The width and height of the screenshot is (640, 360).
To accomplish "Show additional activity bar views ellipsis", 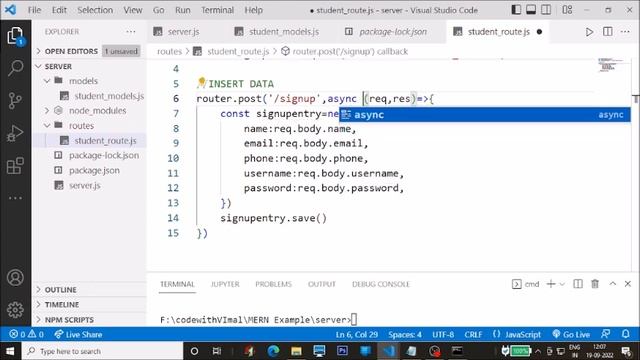I will coord(15,198).
